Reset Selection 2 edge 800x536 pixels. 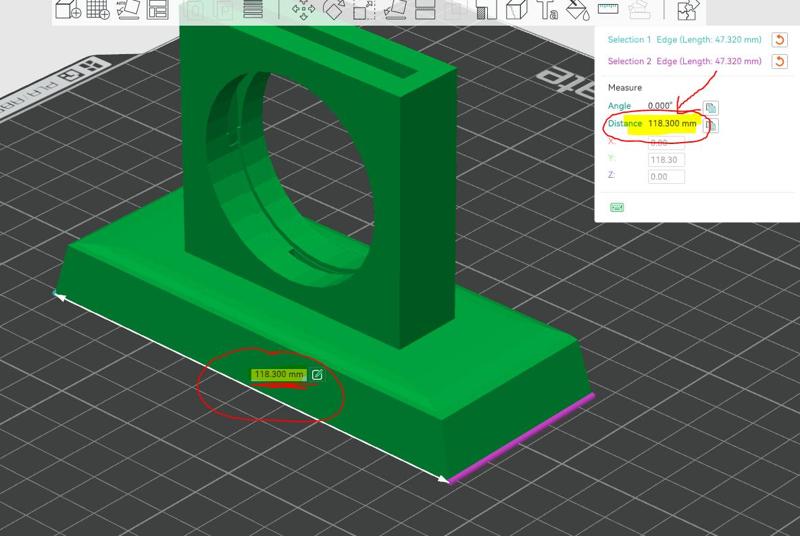tap(780, 62)
